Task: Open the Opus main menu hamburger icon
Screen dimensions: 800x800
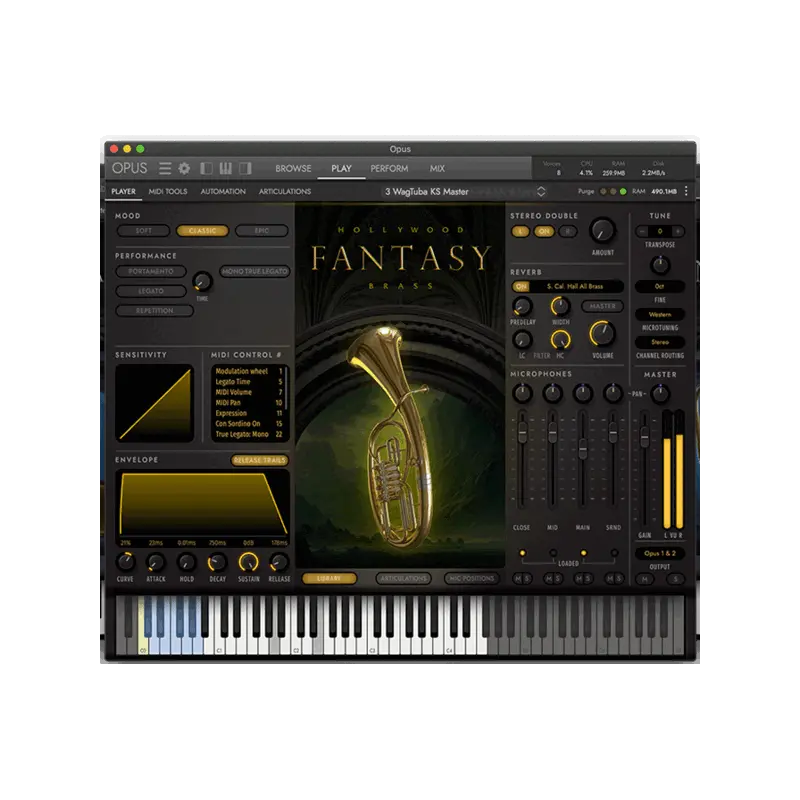Action: [x=164, y=168]
